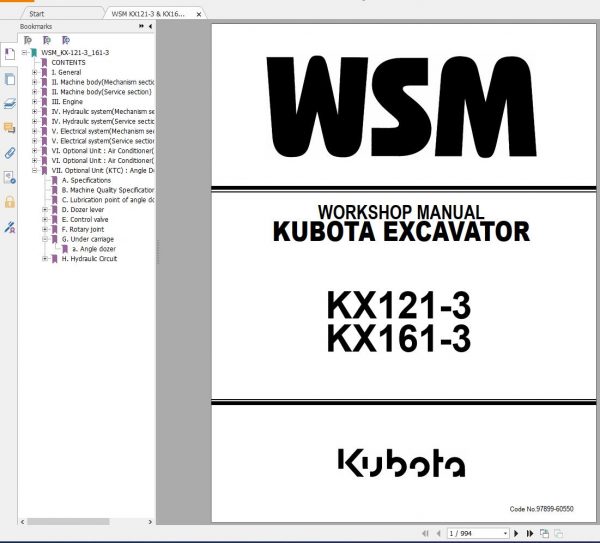Select IV. Hydraulic system(Mechanism section) bookmark
This screenshot has width=600, height=543.
coord(103,112)
